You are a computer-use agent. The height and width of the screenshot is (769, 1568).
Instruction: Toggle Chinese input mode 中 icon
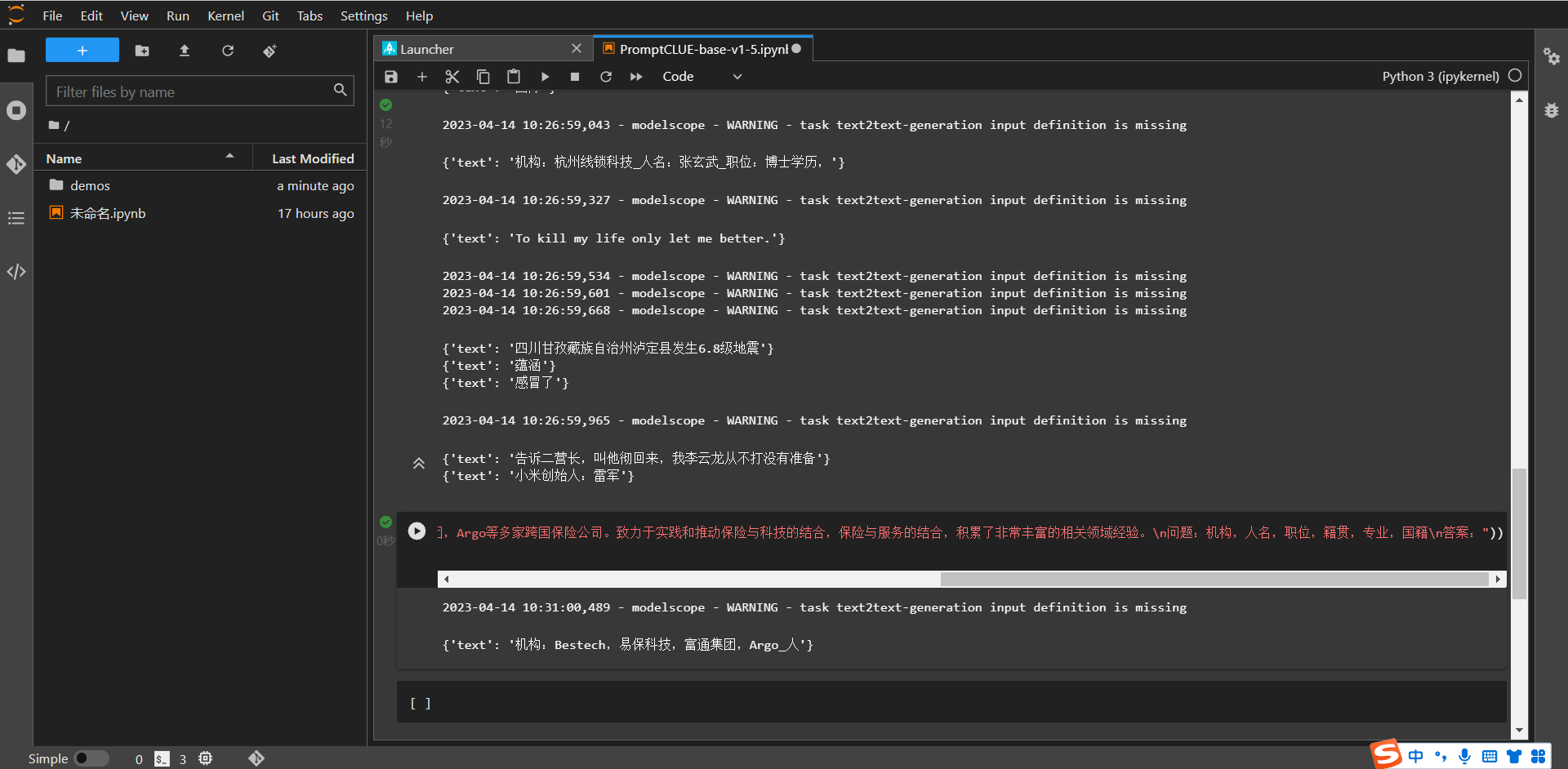click(1416, 757)
